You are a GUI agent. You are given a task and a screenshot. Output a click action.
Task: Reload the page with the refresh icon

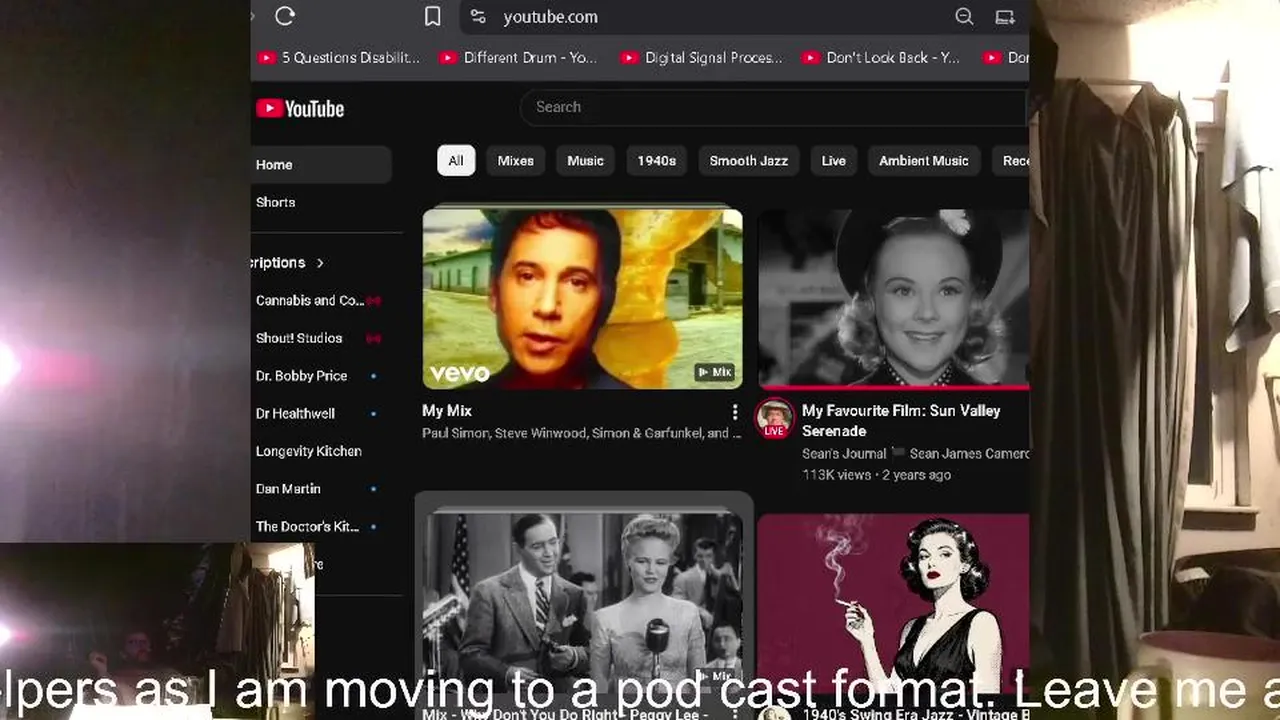285,16
